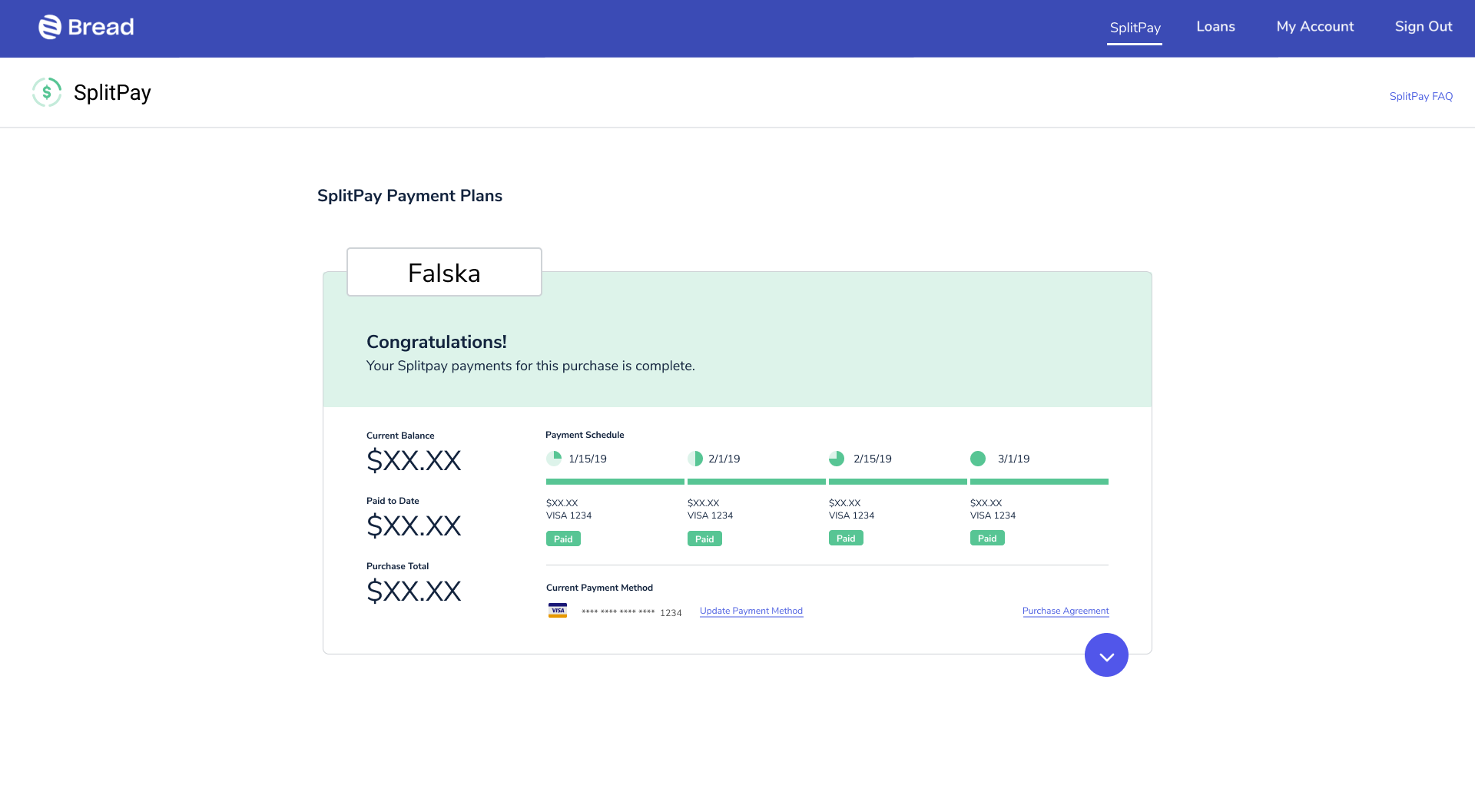
Task: Click the half-filled pie icon for 2/1/19
Action: click(x=695, y=459)
